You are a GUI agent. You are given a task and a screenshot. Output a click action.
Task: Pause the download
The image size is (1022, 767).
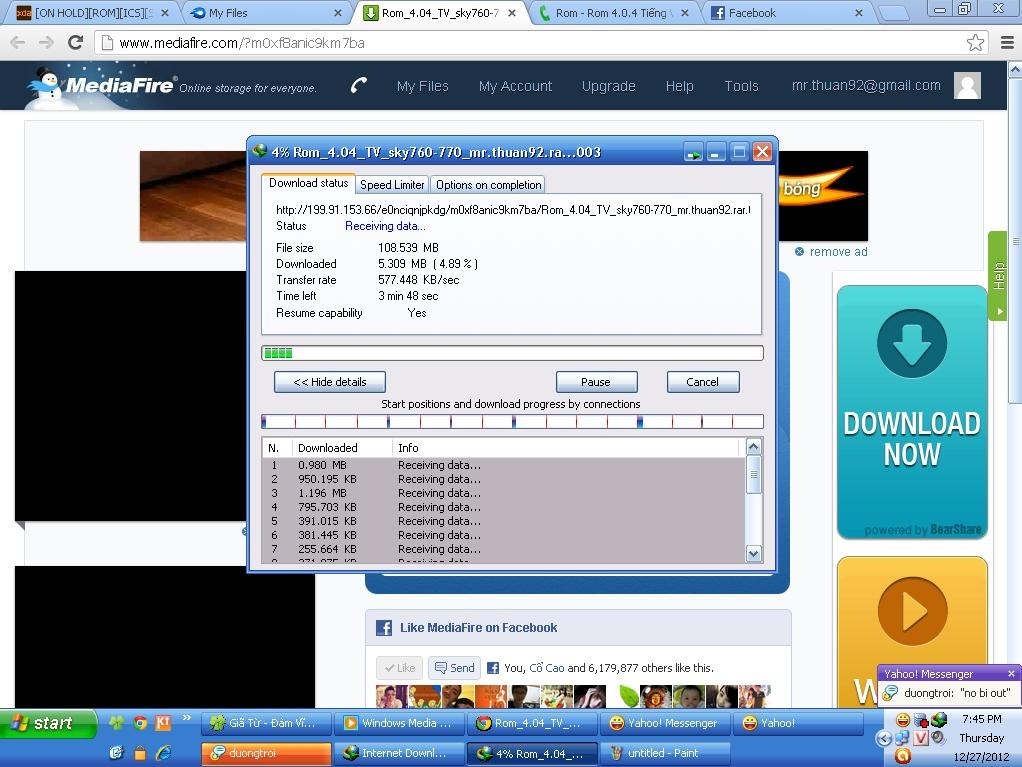pos(596,382)
